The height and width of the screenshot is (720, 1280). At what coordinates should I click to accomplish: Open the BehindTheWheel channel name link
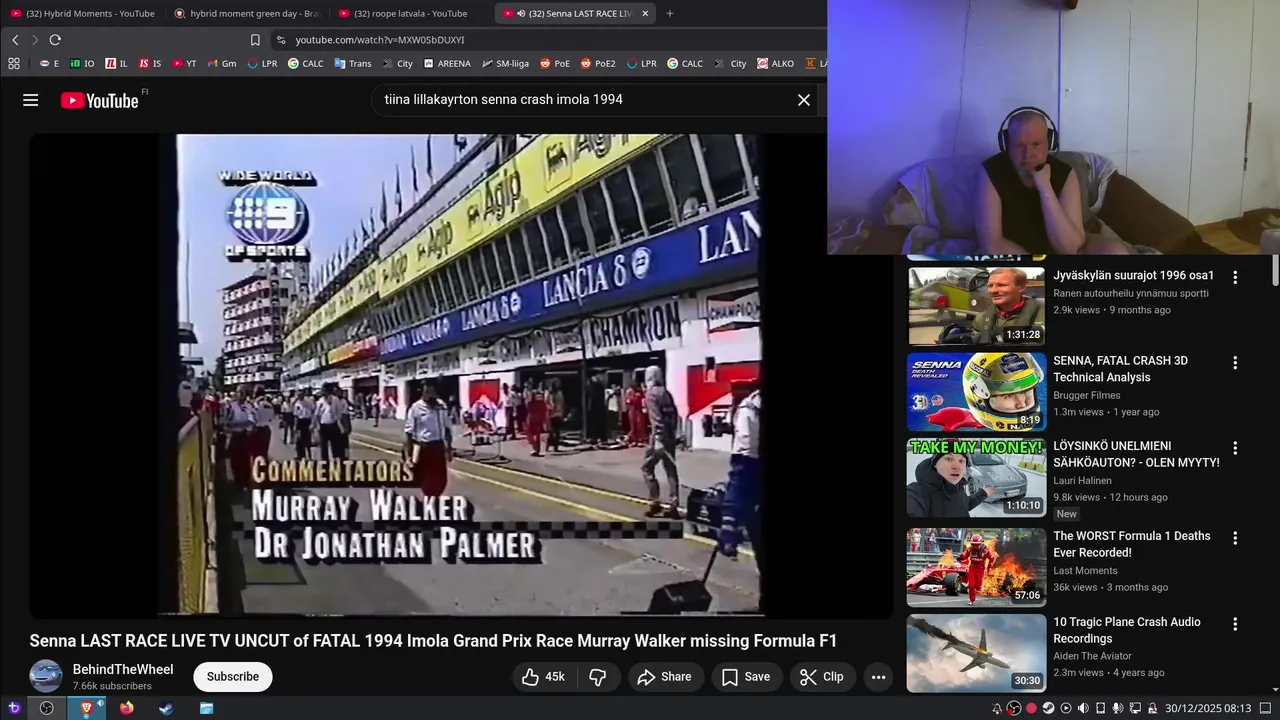point(123,669)
